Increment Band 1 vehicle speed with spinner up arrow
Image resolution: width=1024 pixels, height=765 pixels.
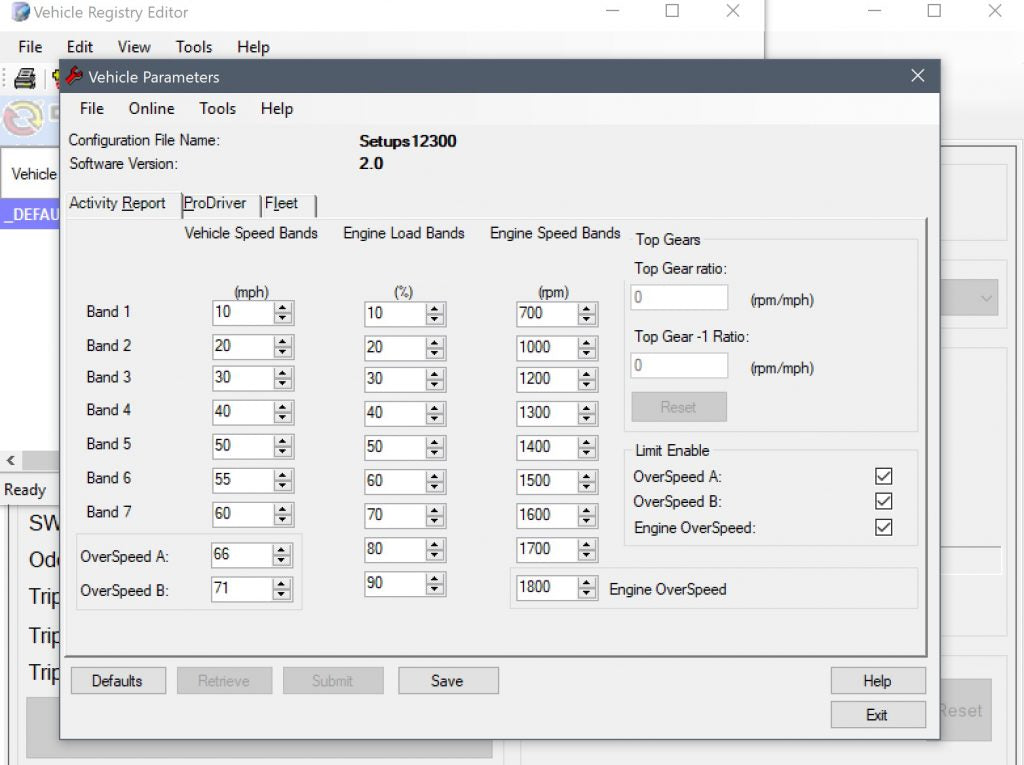283,309
